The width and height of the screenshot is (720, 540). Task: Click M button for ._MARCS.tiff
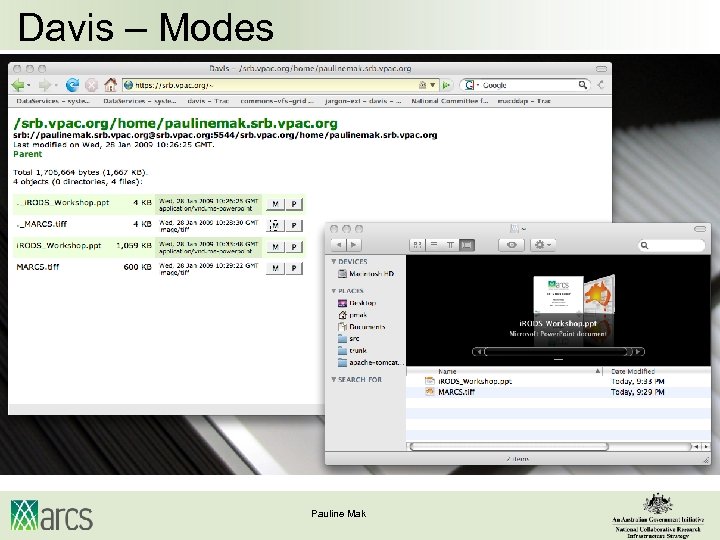point(275,225)
